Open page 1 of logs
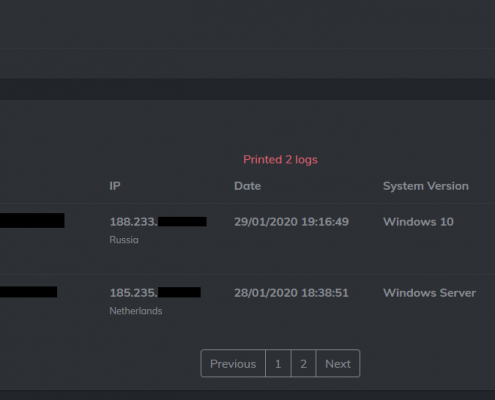The height and width of the screenshot is (400, 495). [x=278, y=363]
